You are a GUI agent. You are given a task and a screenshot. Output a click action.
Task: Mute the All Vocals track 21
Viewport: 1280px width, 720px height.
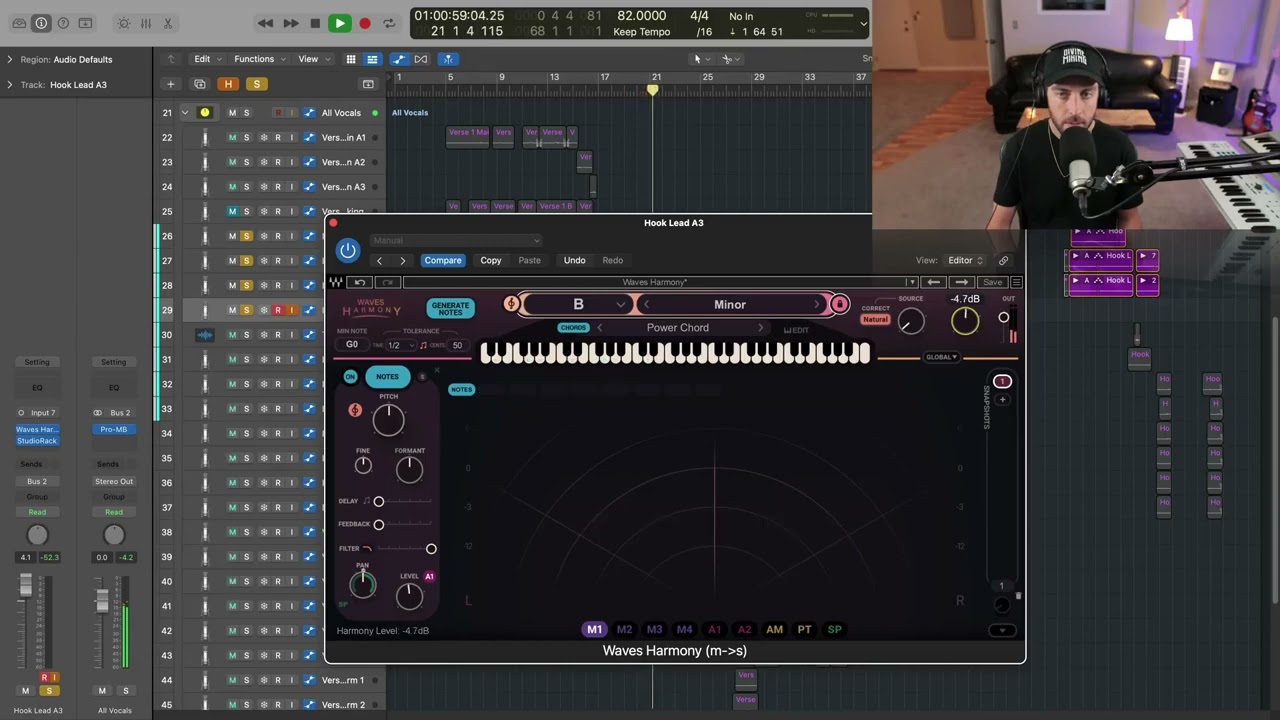point(232,112)
